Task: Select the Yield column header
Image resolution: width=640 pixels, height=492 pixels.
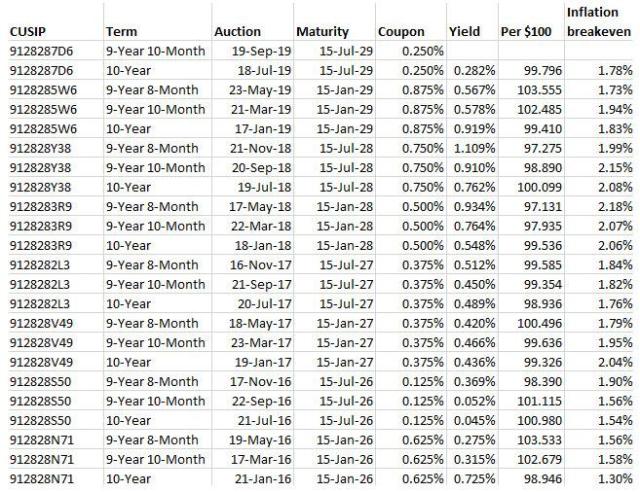Action: pyautogui.click(x=465, y=32)
